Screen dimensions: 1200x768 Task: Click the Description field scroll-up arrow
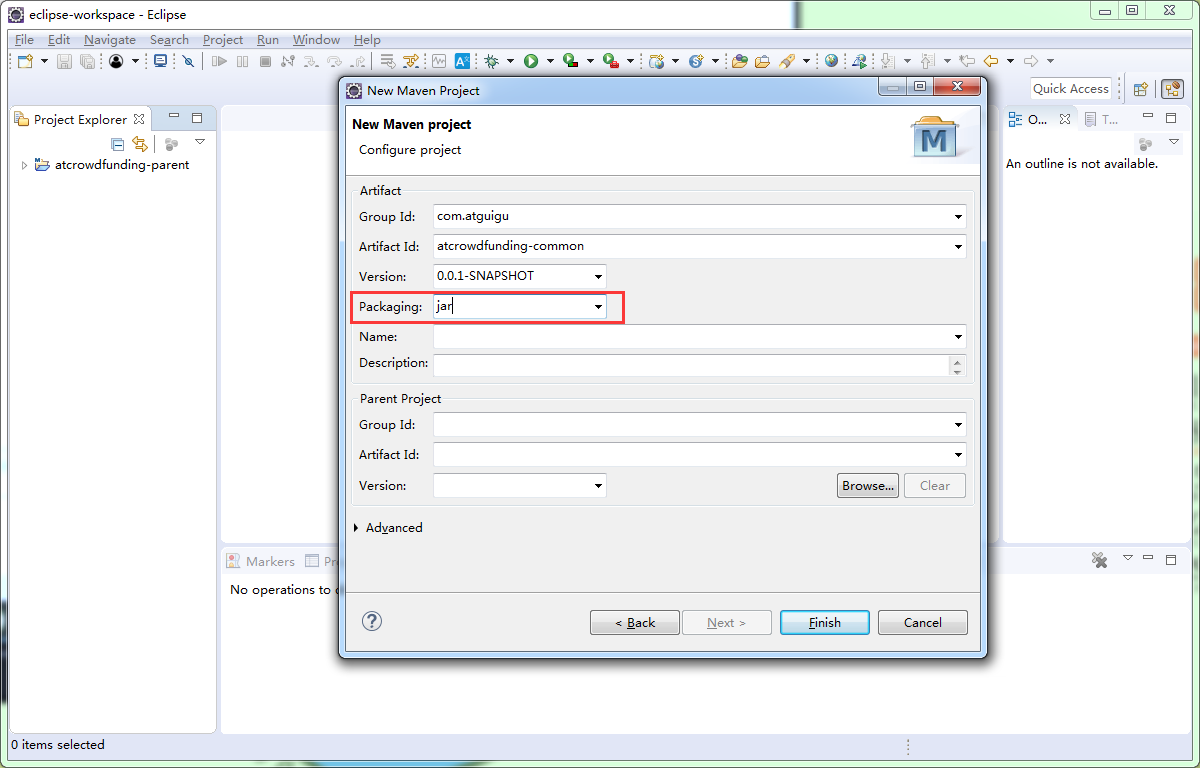958,361
